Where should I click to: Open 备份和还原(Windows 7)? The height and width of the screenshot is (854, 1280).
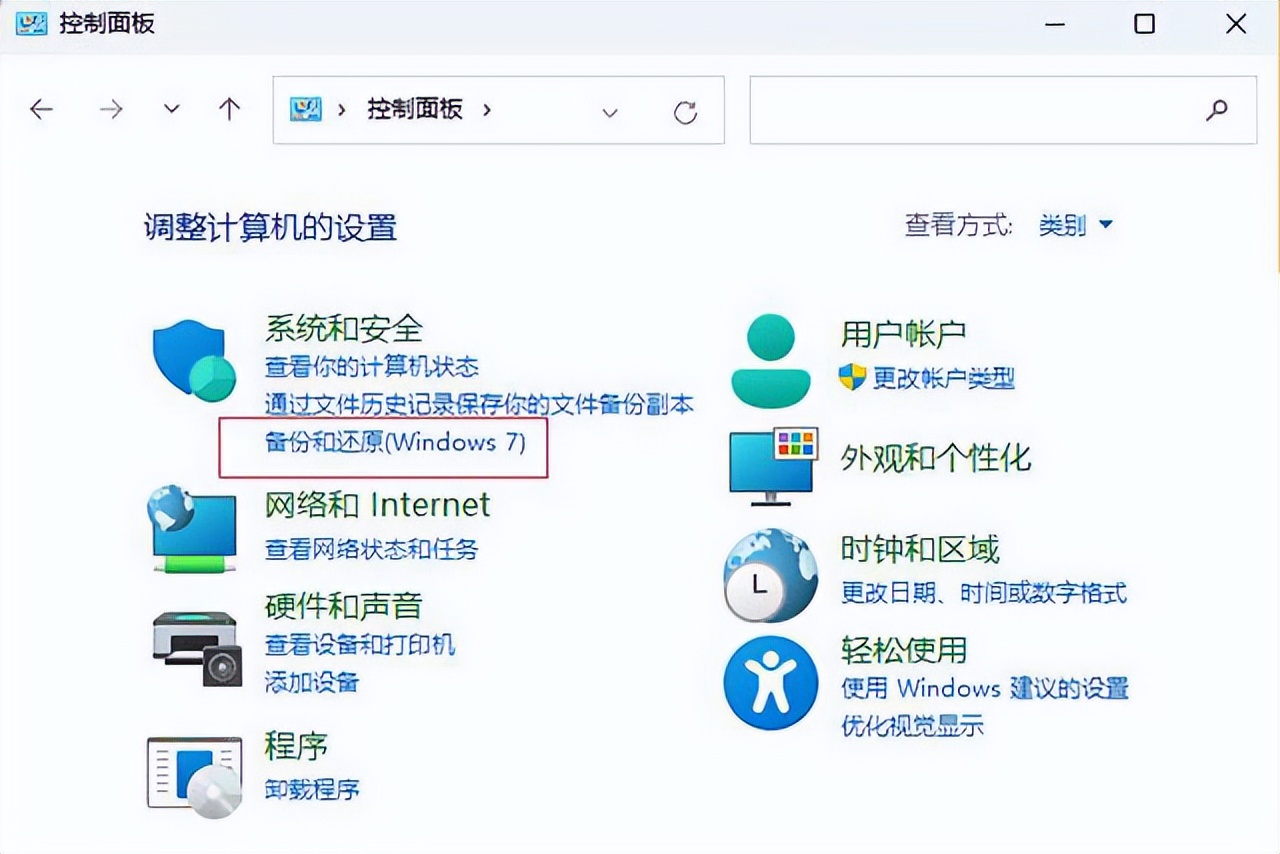[x=394, y=443]
